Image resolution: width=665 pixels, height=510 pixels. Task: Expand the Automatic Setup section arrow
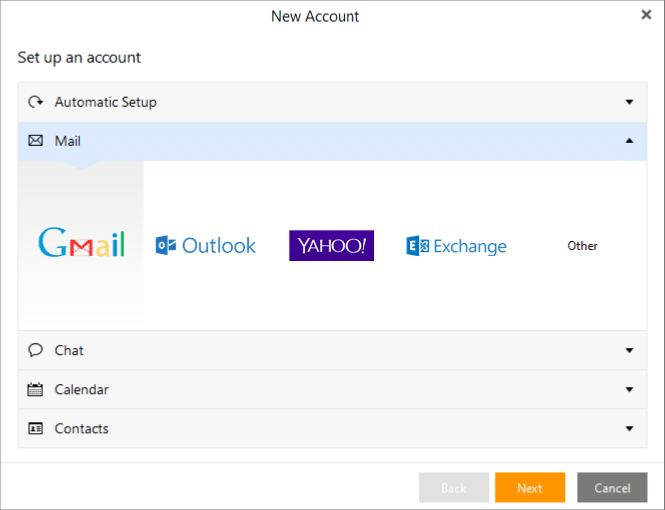(629, 102)
